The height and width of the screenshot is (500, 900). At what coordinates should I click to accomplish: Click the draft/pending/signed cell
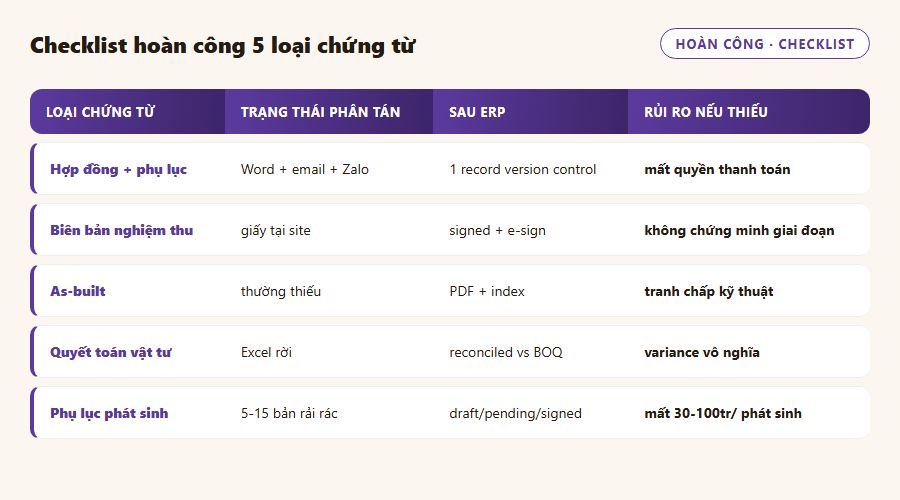[x=515, y=413]
